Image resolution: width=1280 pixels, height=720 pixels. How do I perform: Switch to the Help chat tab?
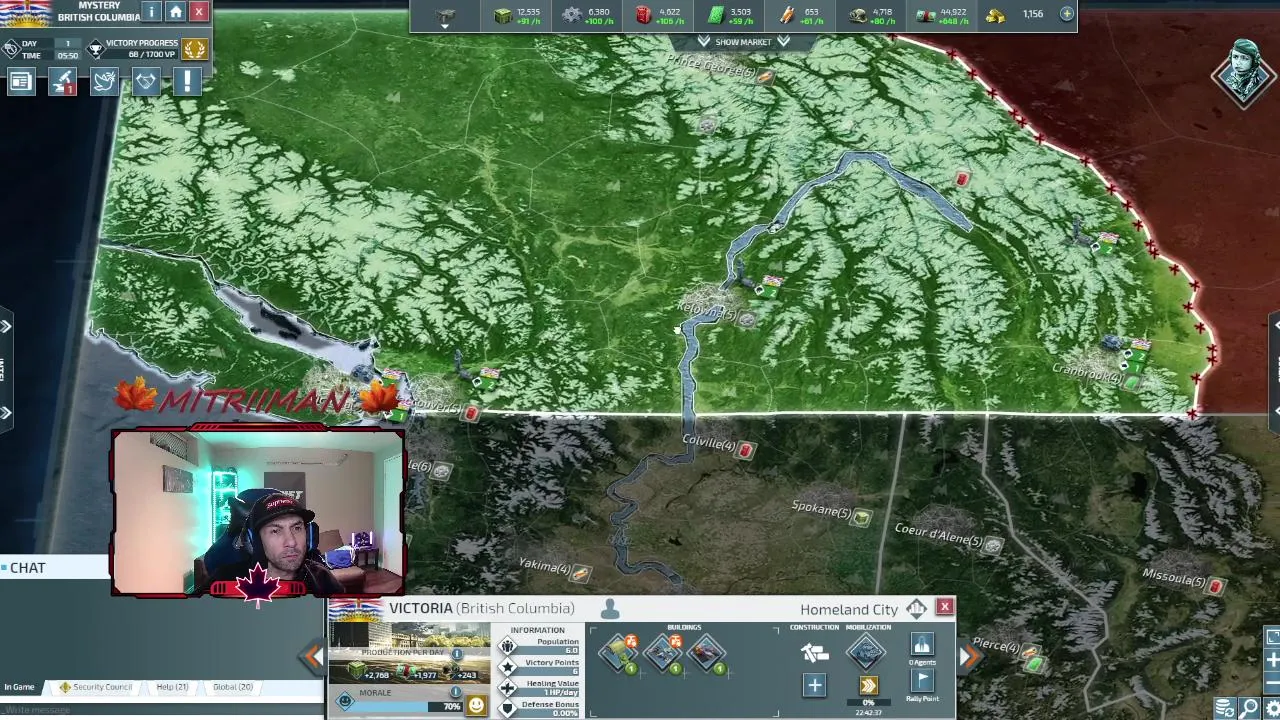172,687
